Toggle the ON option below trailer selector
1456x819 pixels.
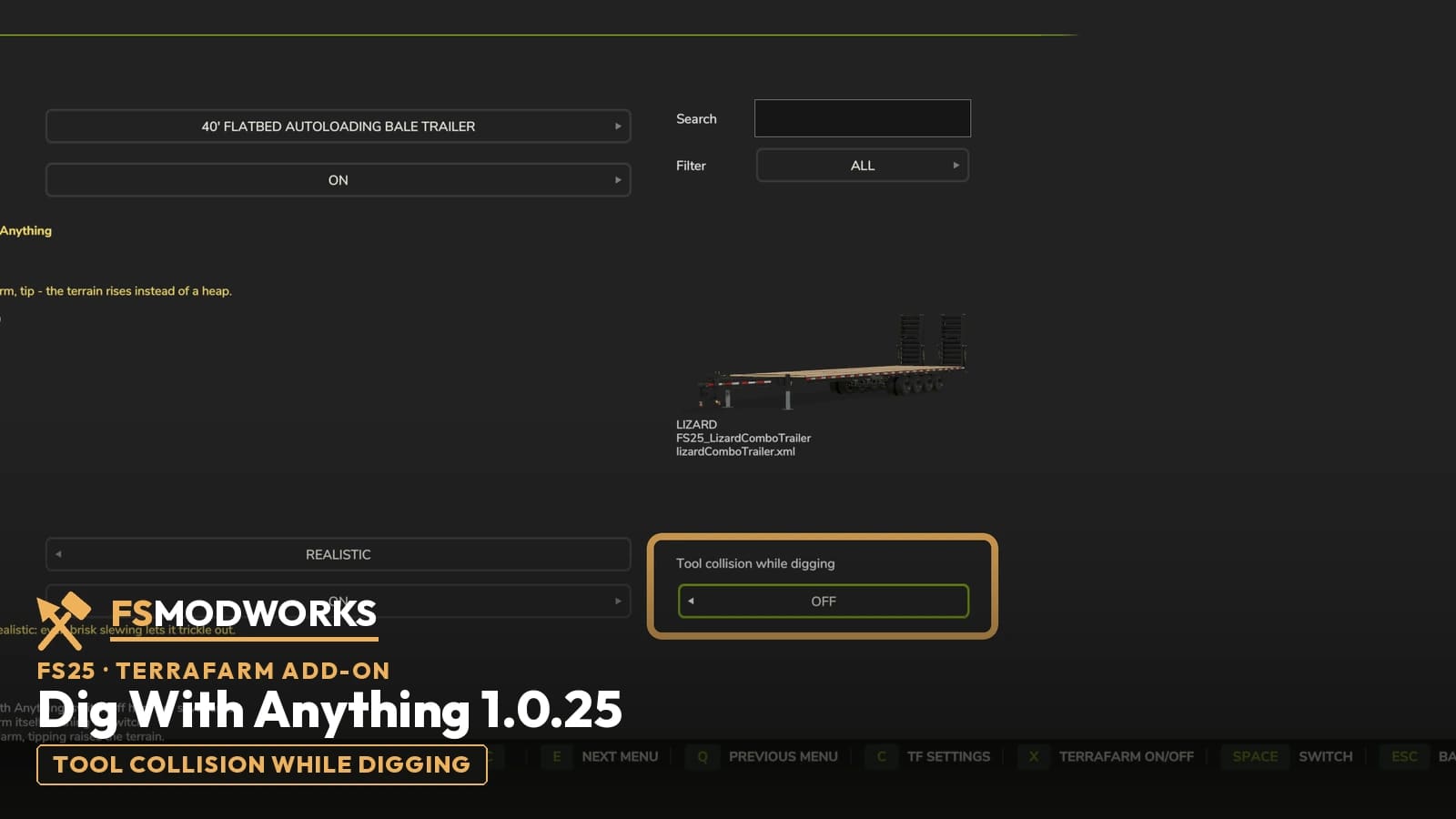[x=338, y=180]
